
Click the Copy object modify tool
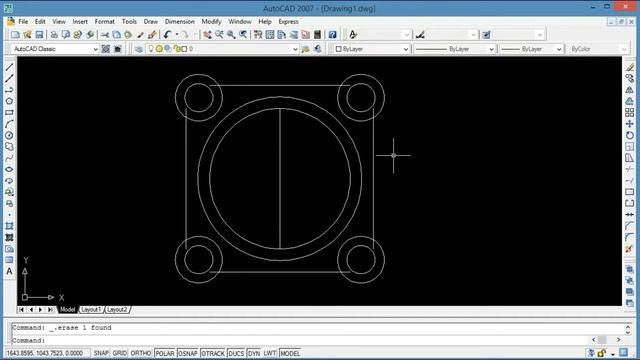[x=630, y=78]
